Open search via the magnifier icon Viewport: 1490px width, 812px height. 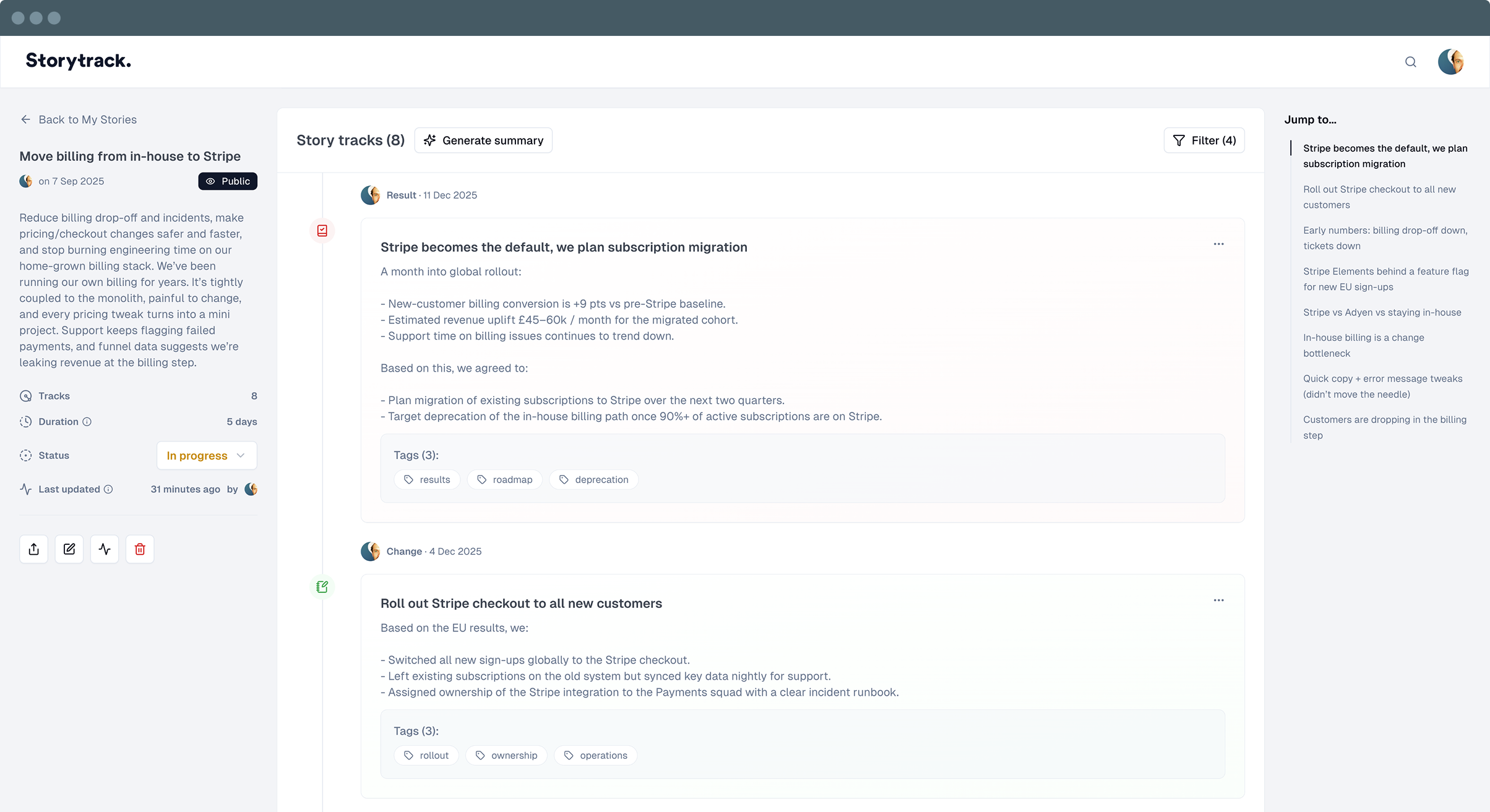1410,61
